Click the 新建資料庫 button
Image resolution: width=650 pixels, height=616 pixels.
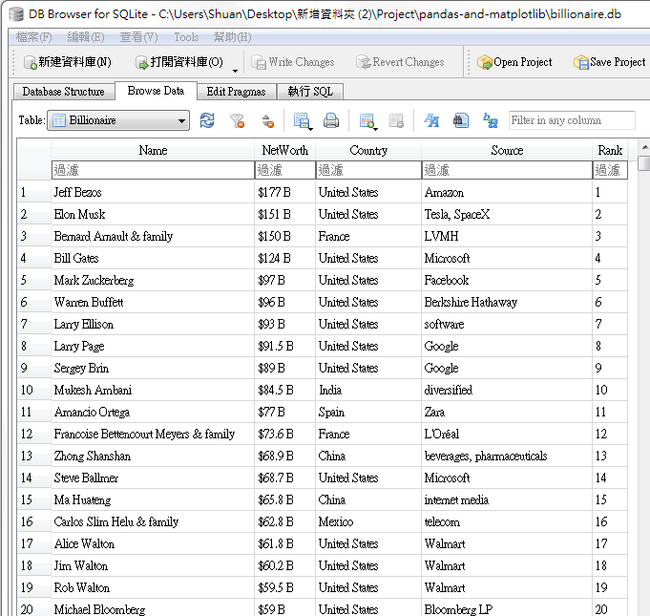click(x=66, y=62)
